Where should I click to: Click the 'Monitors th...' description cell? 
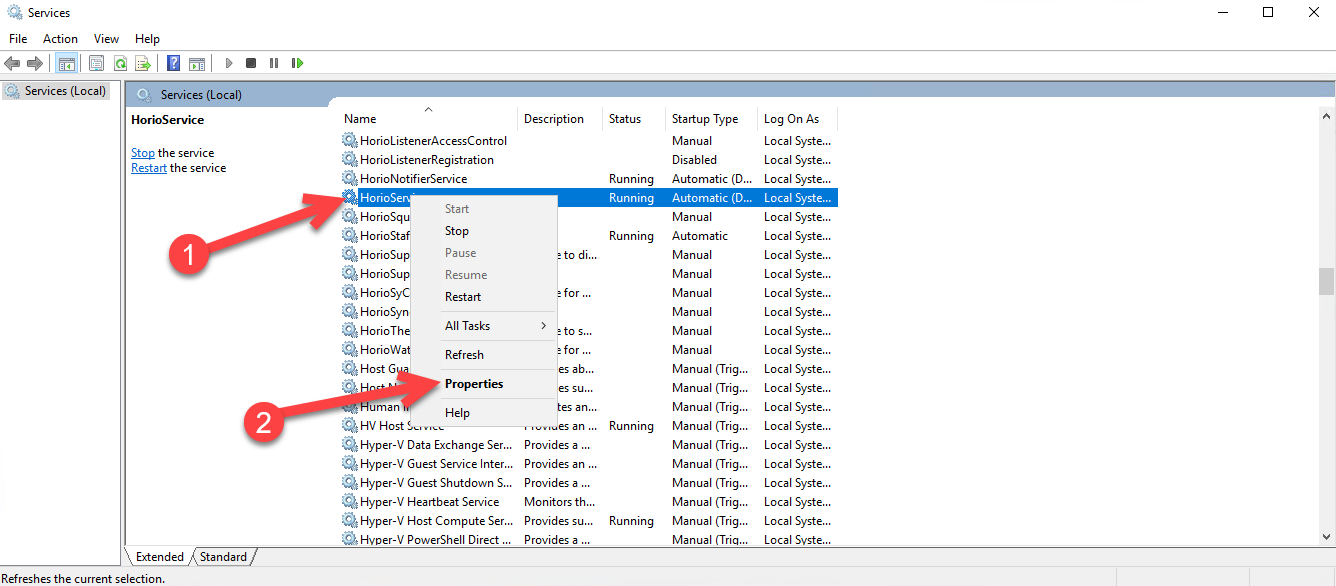pos(560,502)
